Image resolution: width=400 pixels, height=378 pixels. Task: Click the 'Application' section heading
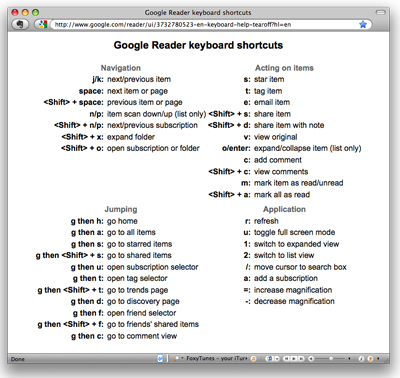pos(284,209)
